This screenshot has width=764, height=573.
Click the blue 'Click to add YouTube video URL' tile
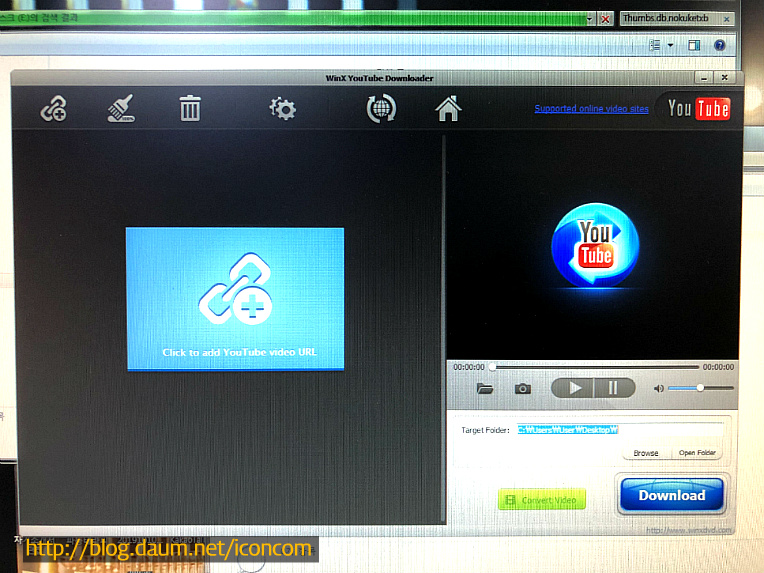[235, 299]
